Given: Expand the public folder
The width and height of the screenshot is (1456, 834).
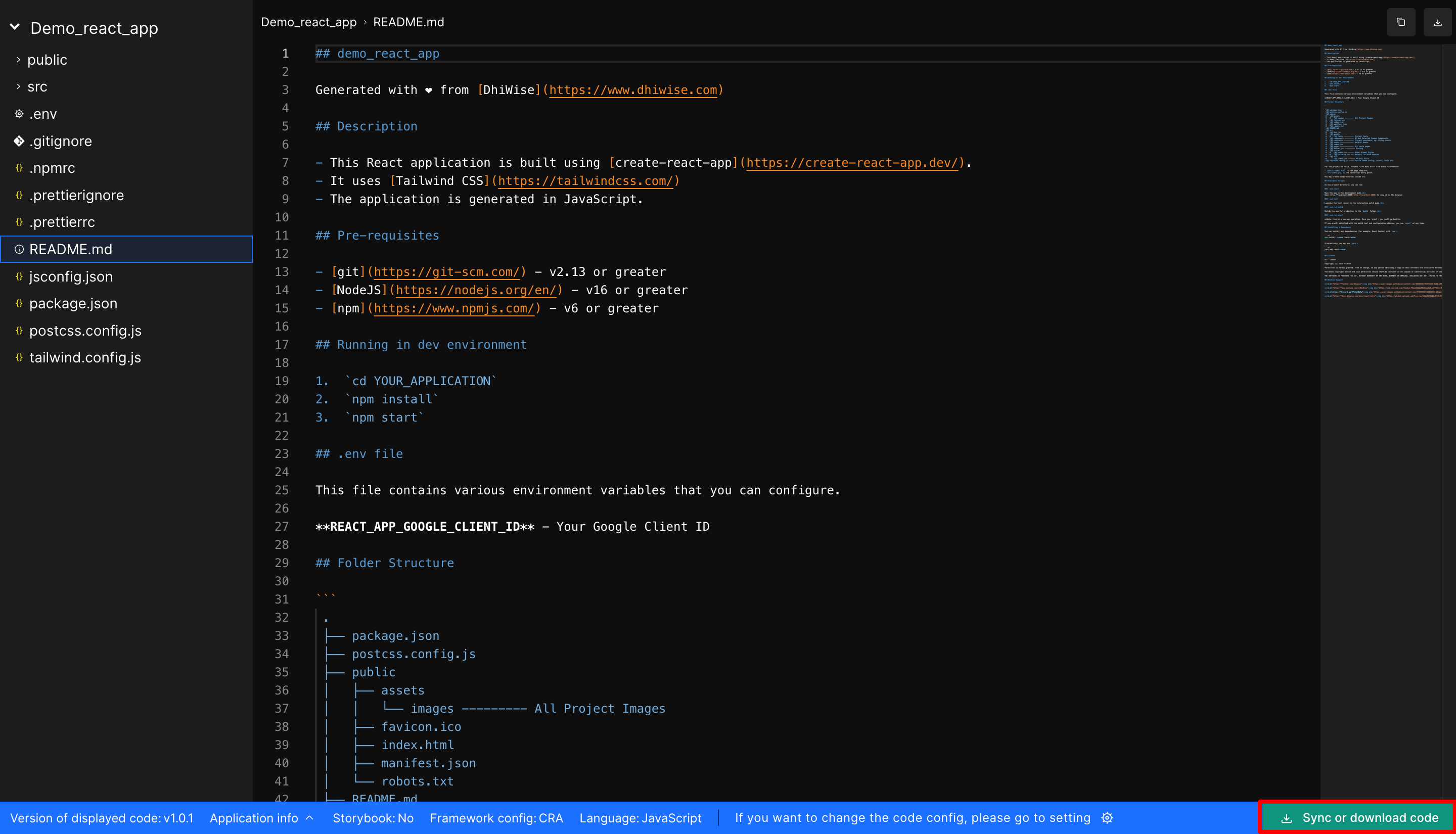Looking at the screenshot, I should point(19,59).
